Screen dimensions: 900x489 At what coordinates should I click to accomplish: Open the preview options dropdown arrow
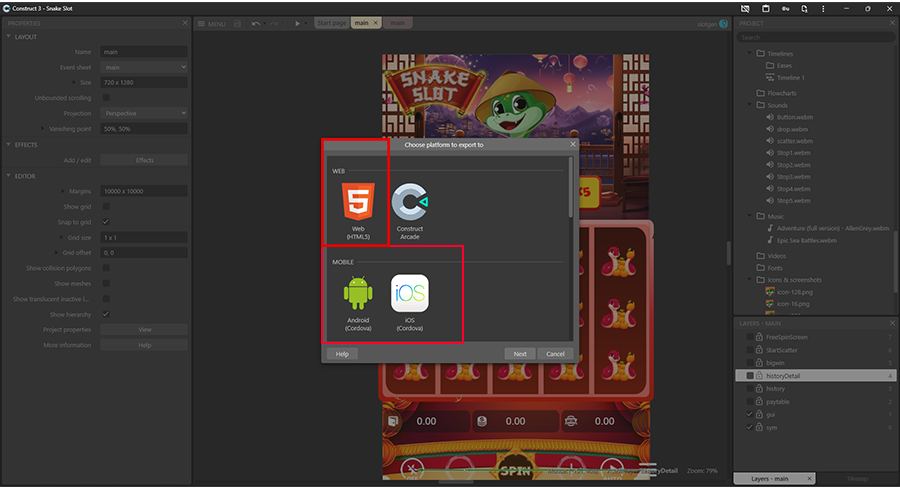point(306,24)
